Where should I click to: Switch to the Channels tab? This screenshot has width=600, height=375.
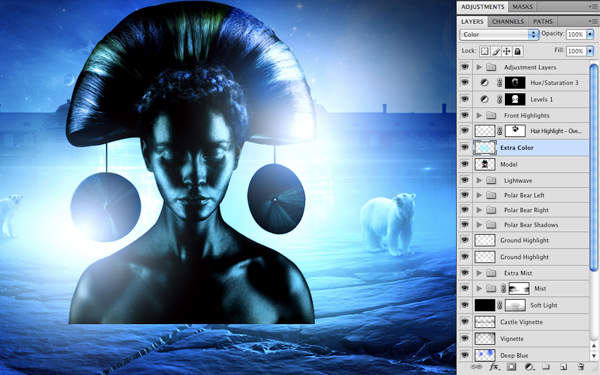point(508,21)
